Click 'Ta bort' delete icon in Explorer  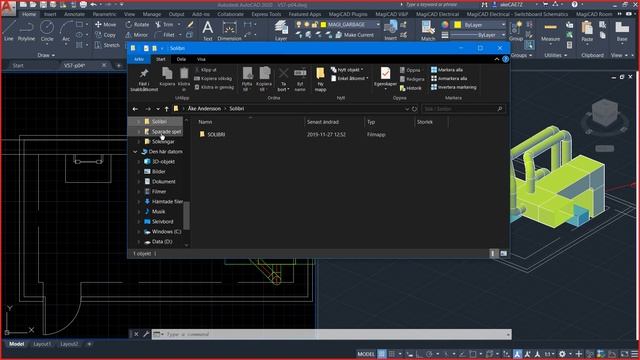pyautogui.click(x=283, y=80)
